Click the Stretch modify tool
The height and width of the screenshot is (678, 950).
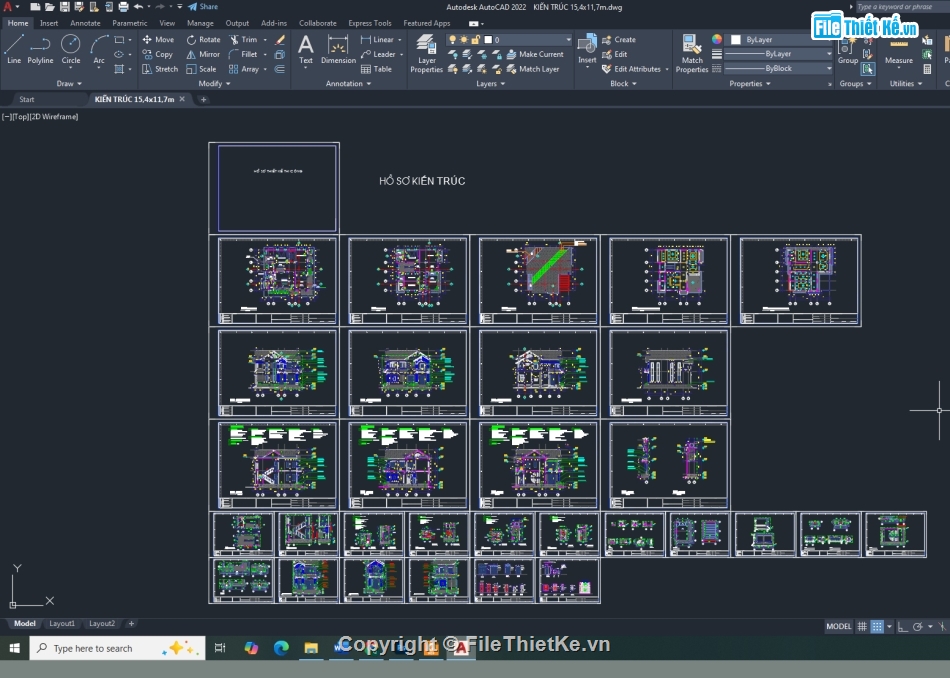pos(159,69)
